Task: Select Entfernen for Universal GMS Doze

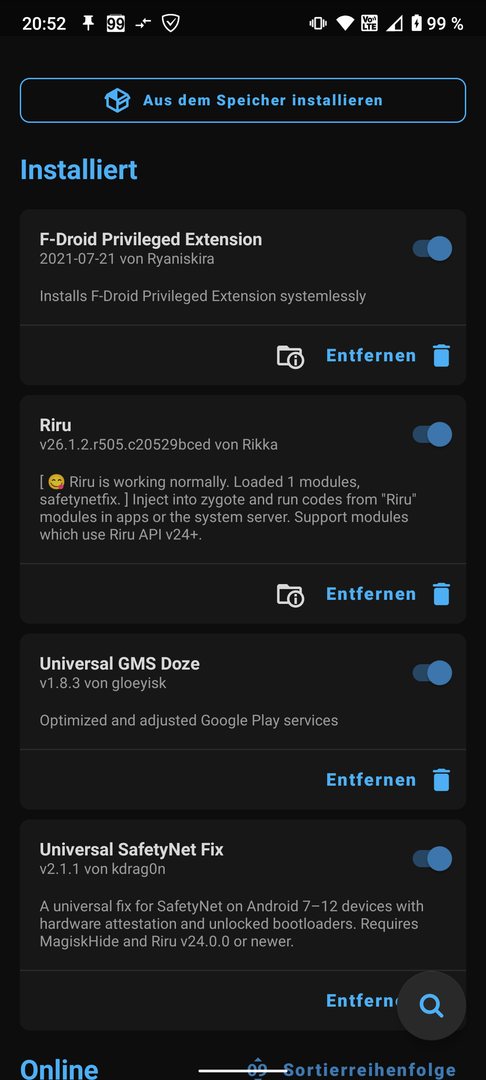Action: [x=371, y=780]
